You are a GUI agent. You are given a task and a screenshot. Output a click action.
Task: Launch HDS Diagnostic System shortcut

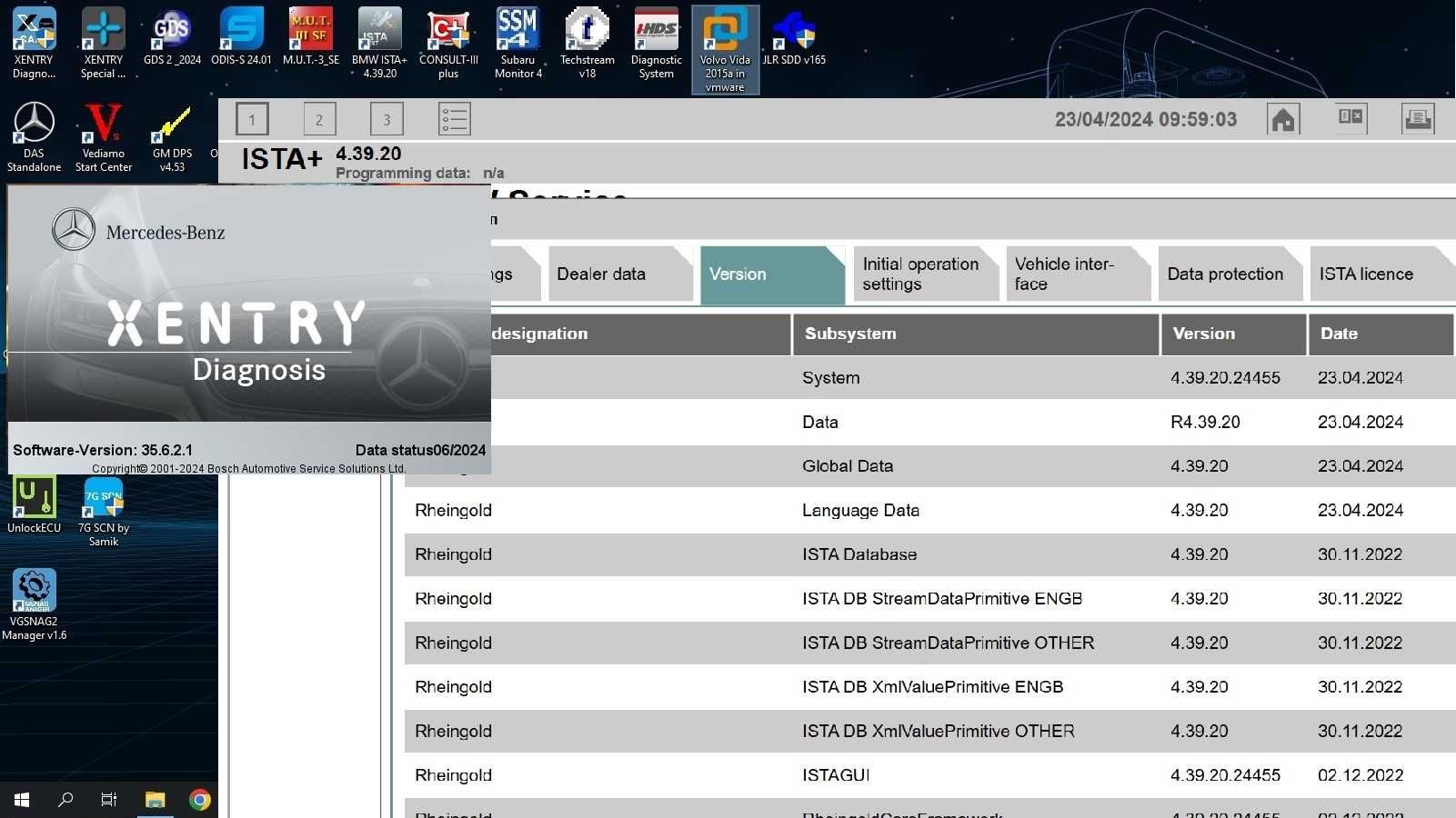[656, 43]
